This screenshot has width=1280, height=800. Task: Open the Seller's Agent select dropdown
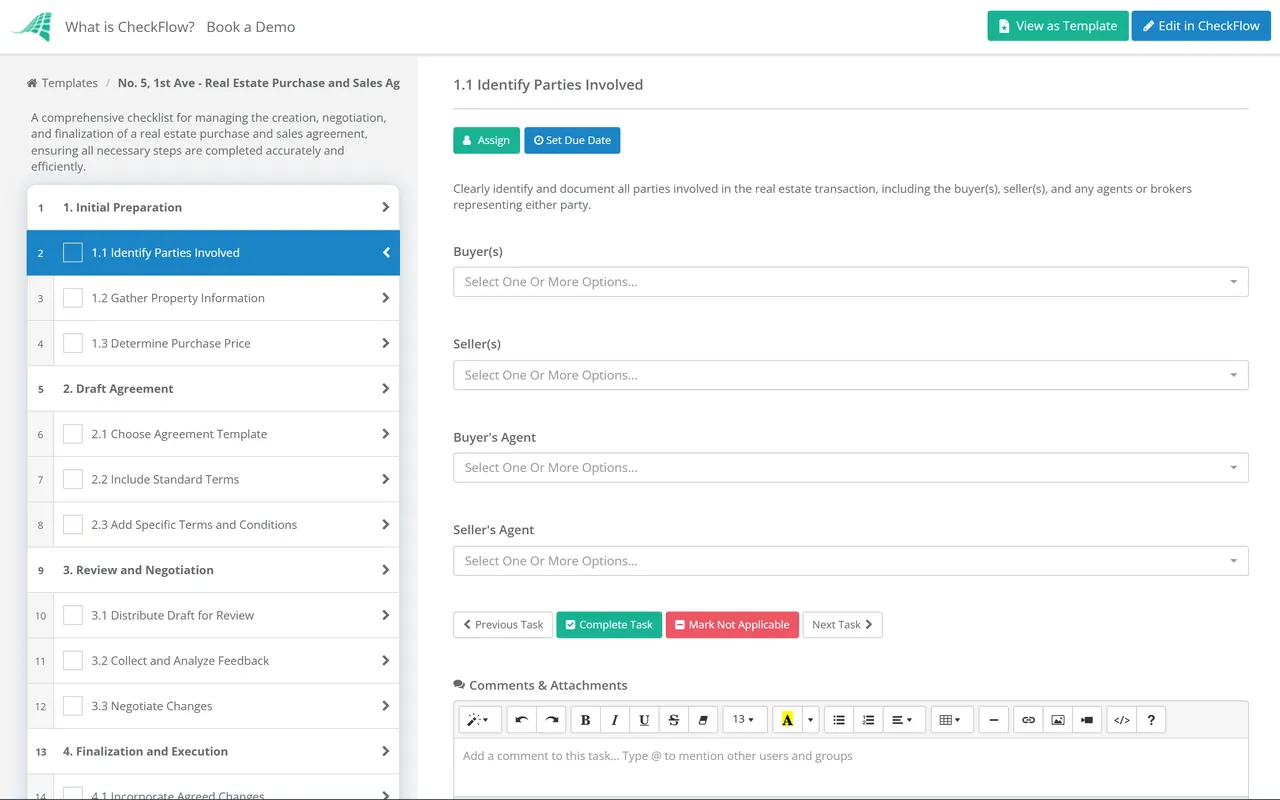pyautogui.click(x=851, y=561)
